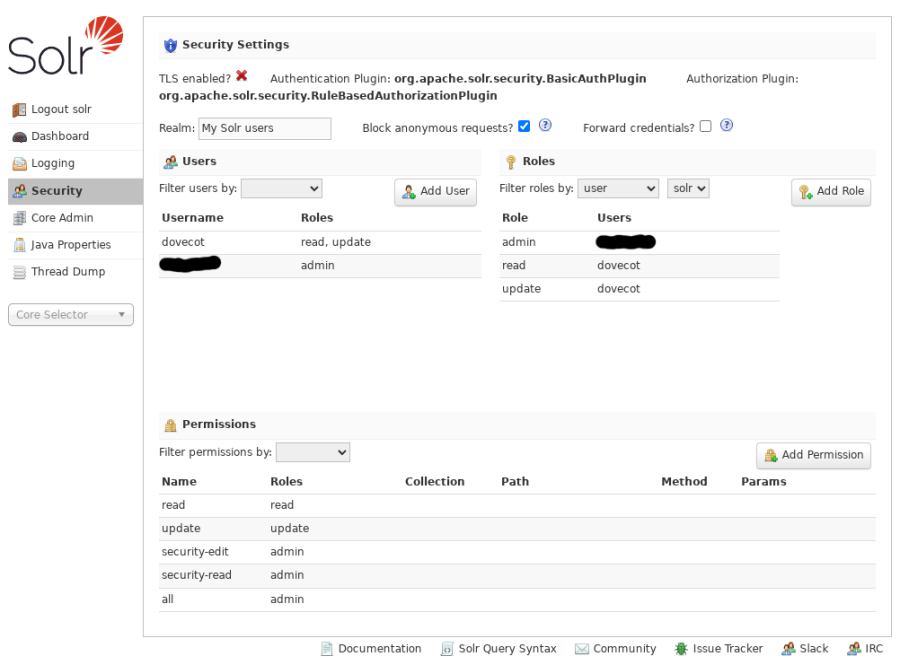The image size is (900, 665).
Task: Click the Realm input field
Action: coord(265,129)
